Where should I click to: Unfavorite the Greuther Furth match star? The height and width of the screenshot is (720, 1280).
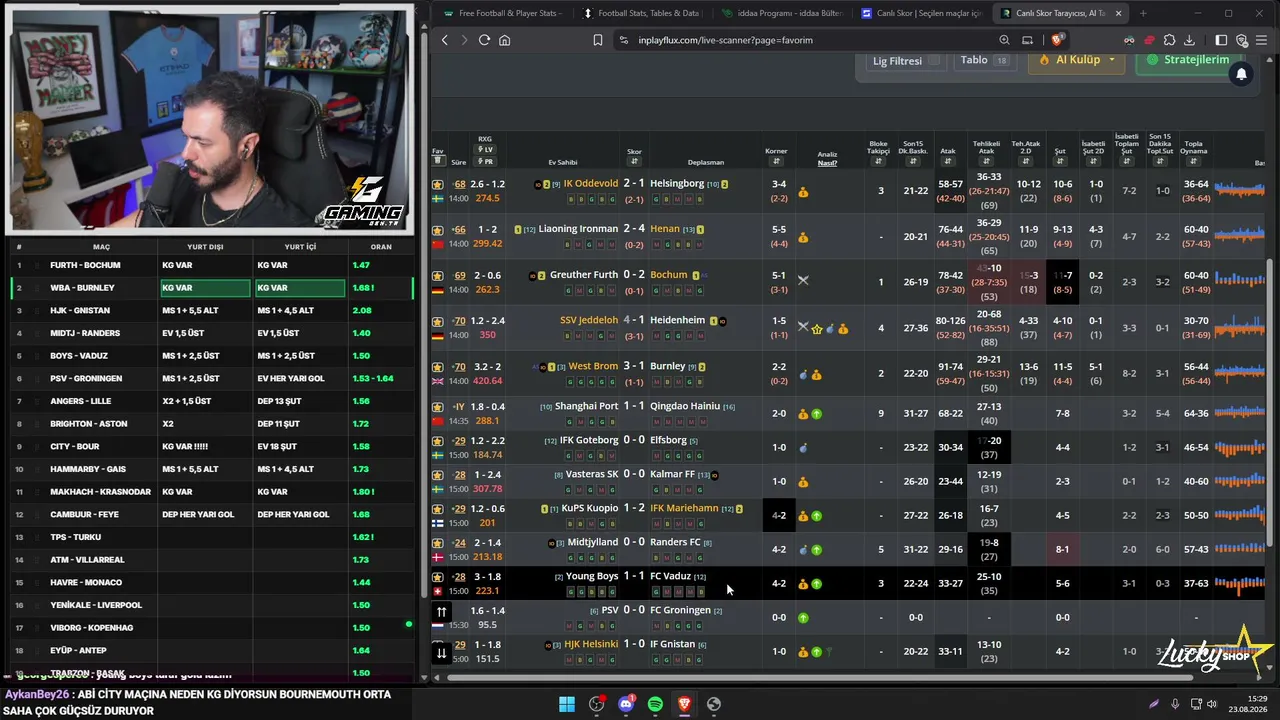tap(437, 275)
